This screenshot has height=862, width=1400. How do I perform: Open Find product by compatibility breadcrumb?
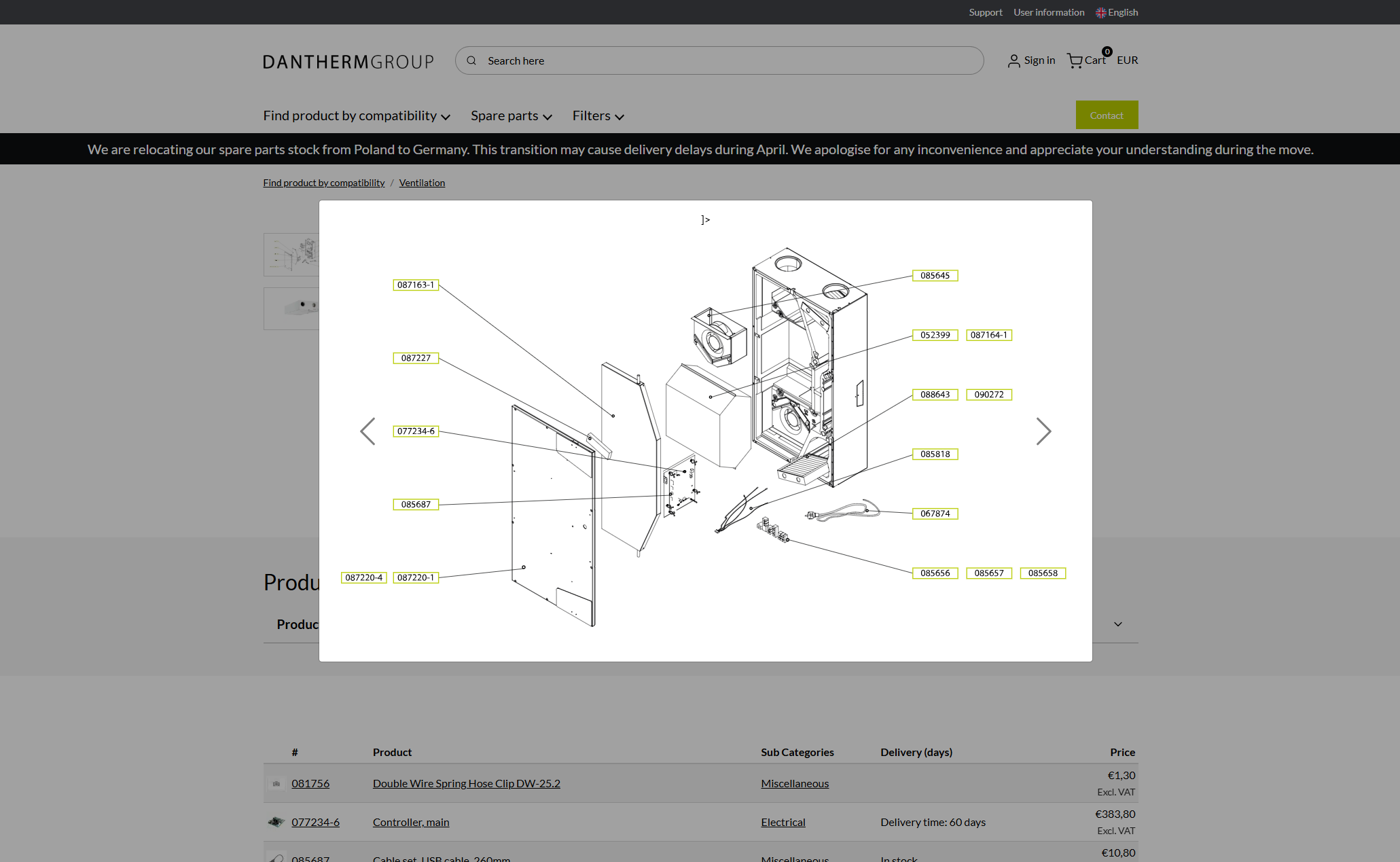pyautogui.click(x=324, y=183)
